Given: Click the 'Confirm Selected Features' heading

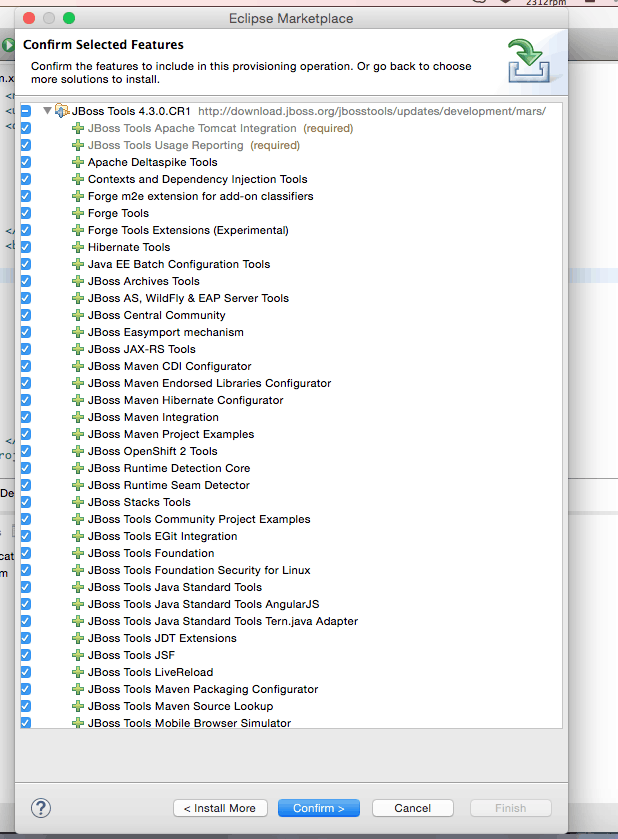Looking at the screenshot, I should click(x=103, y=44).
